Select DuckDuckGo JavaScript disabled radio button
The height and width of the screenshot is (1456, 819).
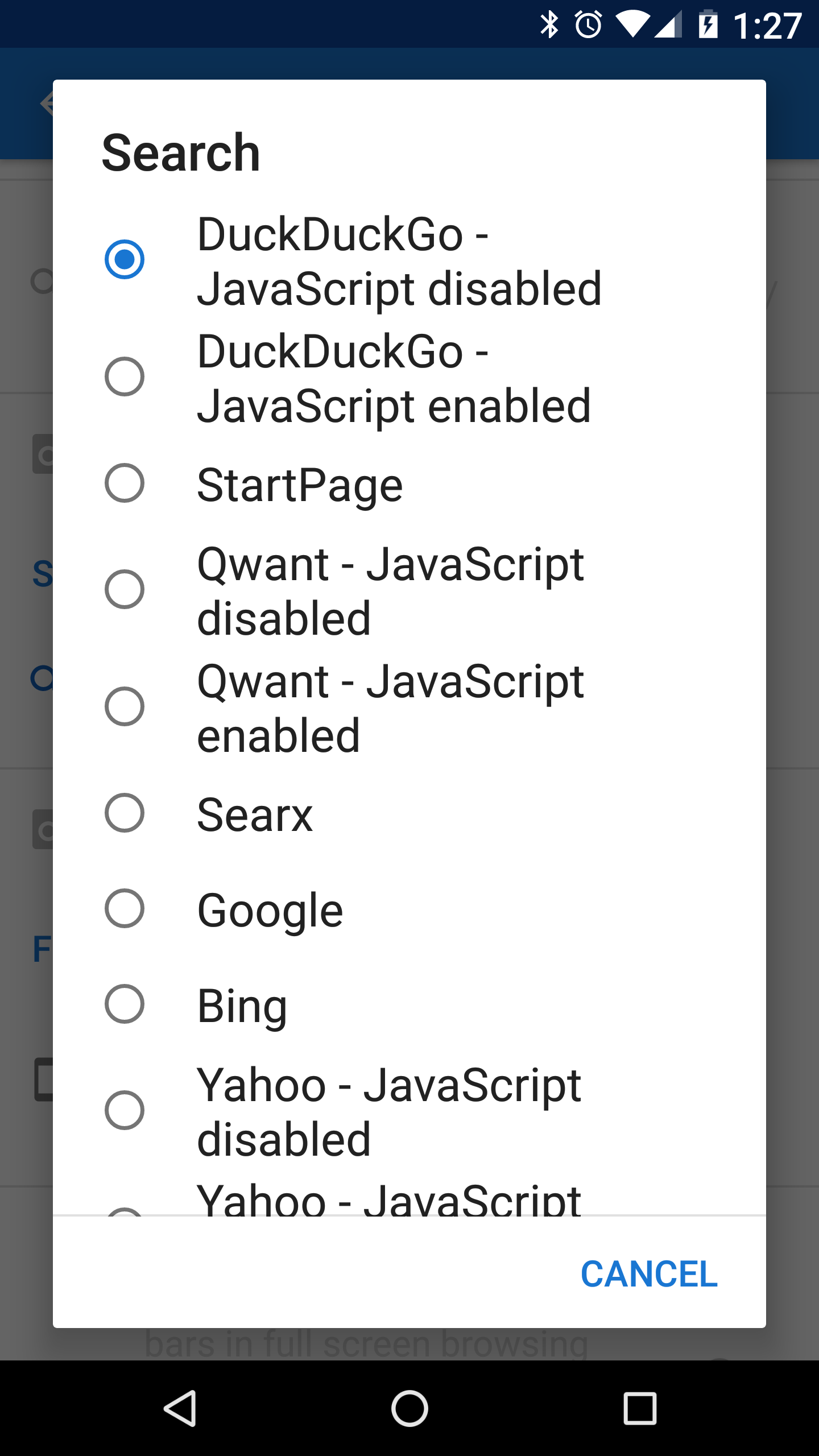point(125,259)
